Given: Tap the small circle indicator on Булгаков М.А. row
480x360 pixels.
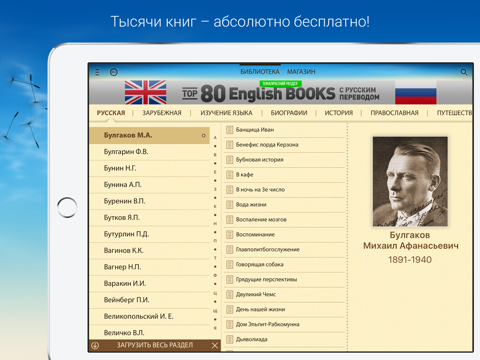Looking at the screenshot, I should 203,136.
